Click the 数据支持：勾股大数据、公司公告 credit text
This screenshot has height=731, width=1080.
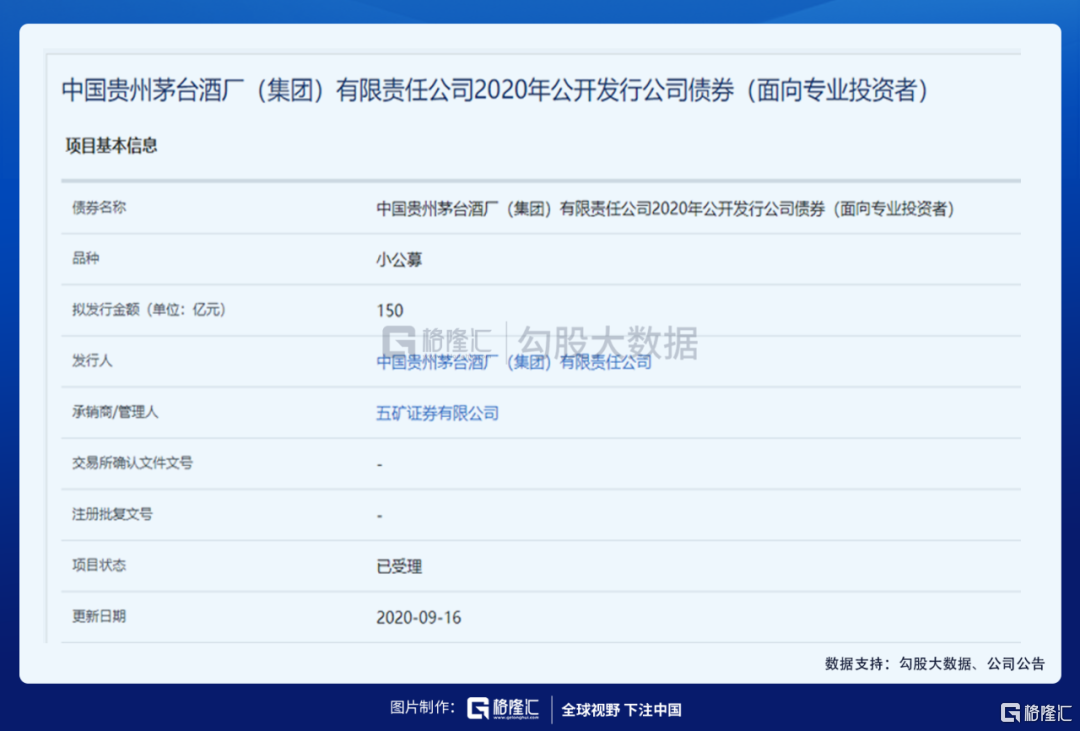[x=935, y=663]
